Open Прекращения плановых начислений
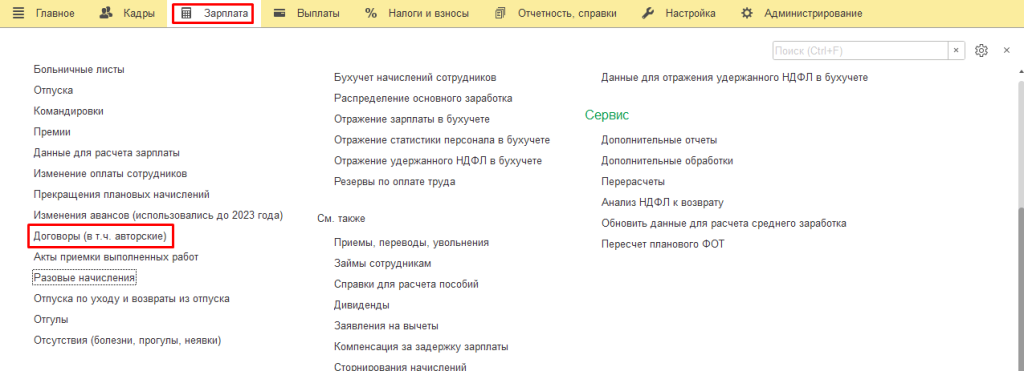Screen dimensions: 1024x371 point(121,195)
